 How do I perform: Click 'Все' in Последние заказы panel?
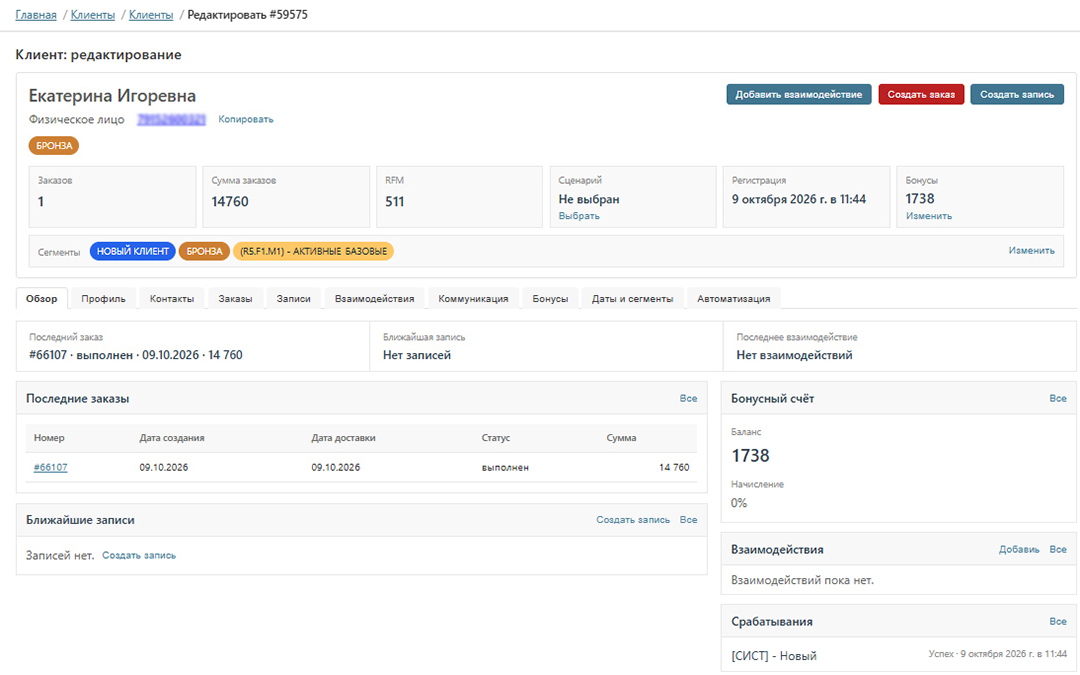[x=688, y=398]
